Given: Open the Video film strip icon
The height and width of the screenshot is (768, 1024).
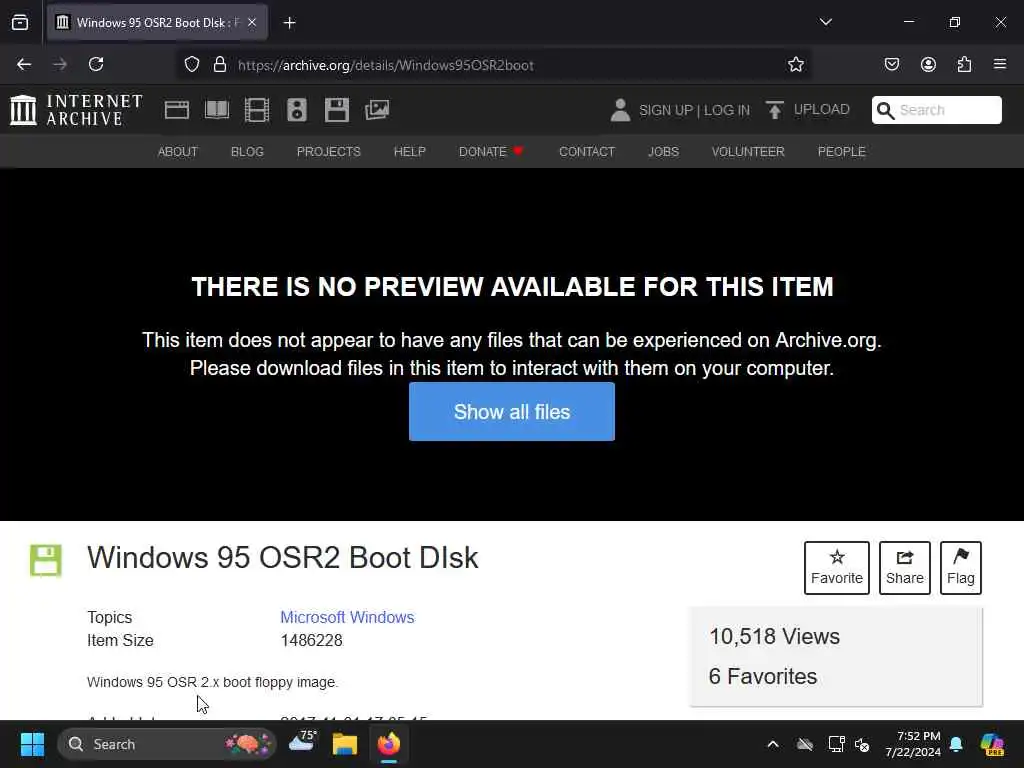Looking at the screenshot, I should [257, 110].
